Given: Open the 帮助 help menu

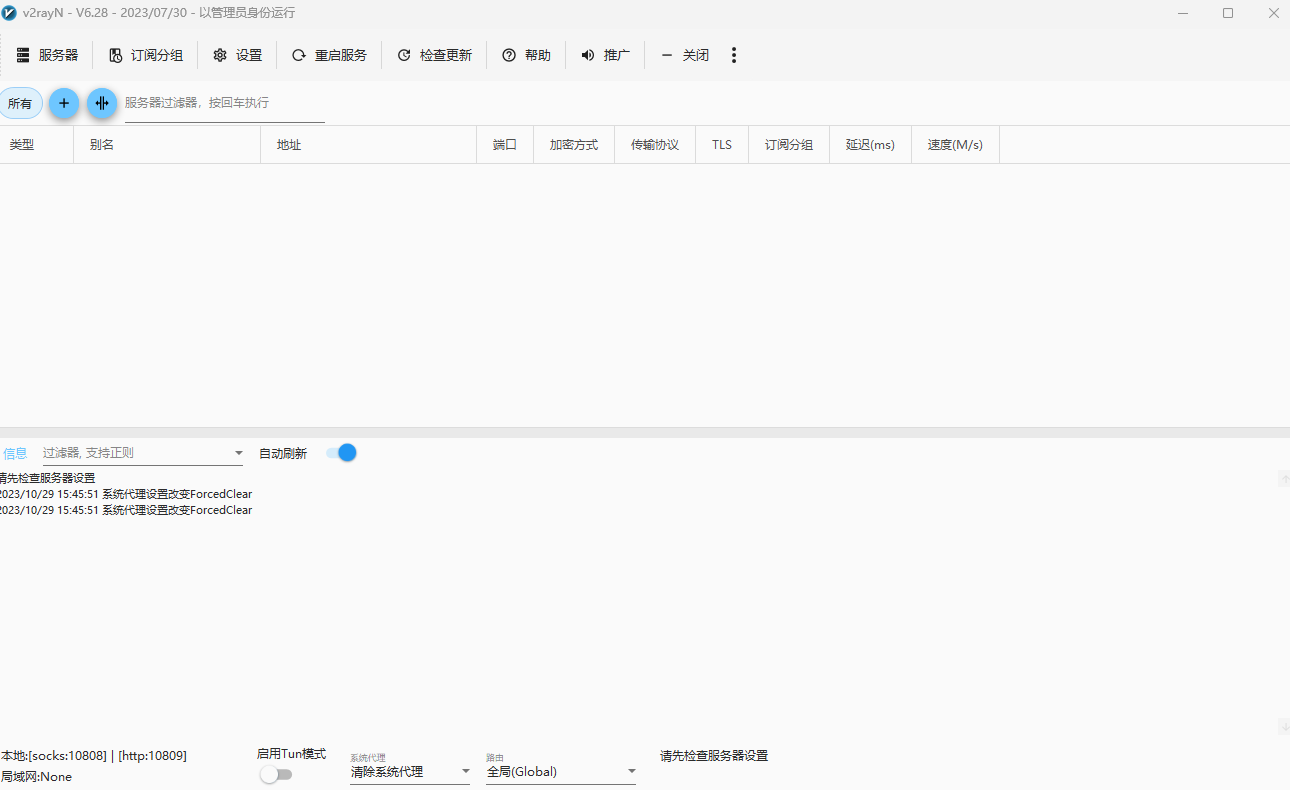Looking at the screenshot, I should (x=526, y=55).
